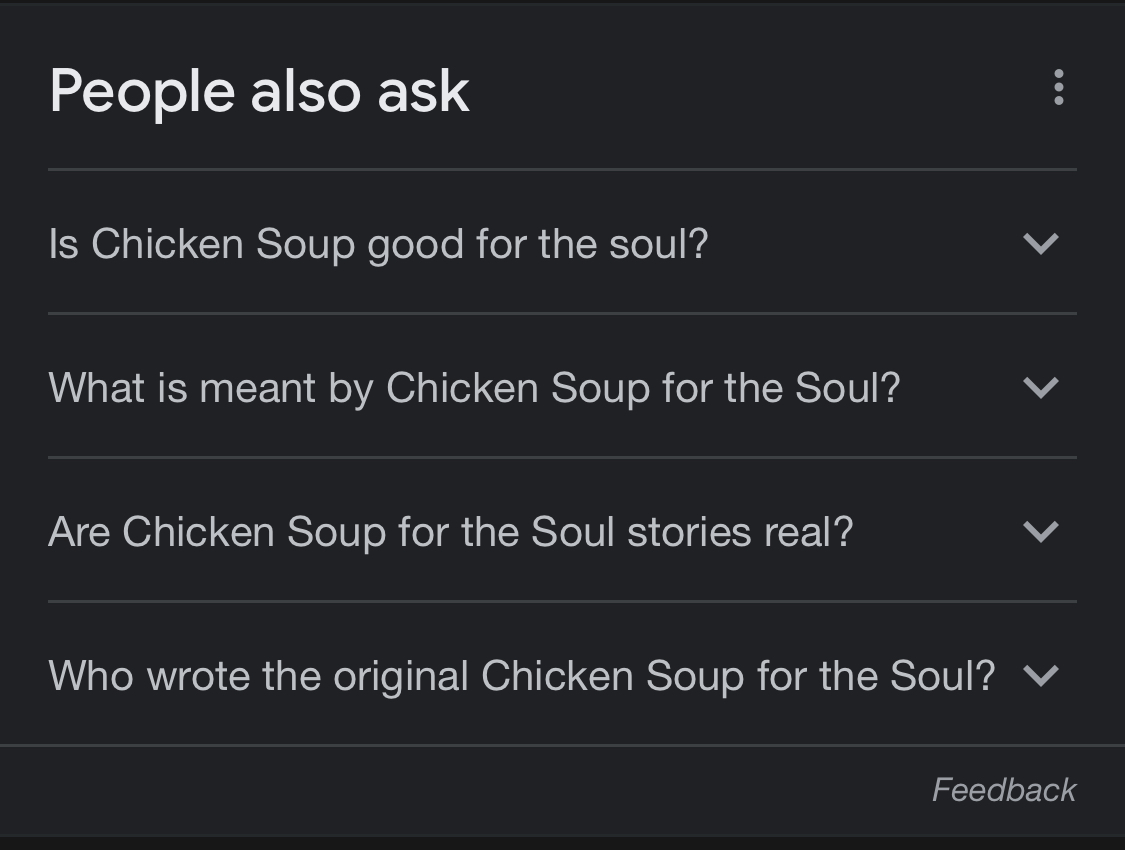Reveal whether the stories are real

point(450,532)
